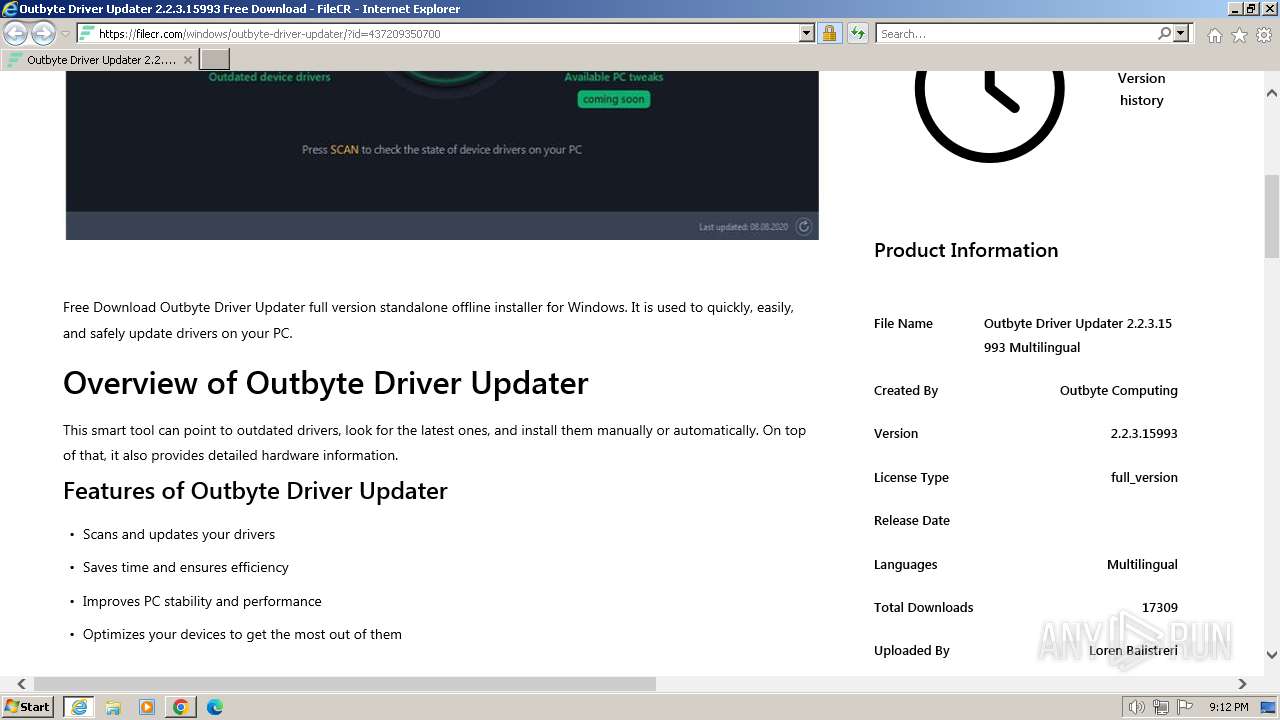Open Internet Explorer in the taskbar
Viewport: 1280px width, 720px height.
(x=78, y=707)
